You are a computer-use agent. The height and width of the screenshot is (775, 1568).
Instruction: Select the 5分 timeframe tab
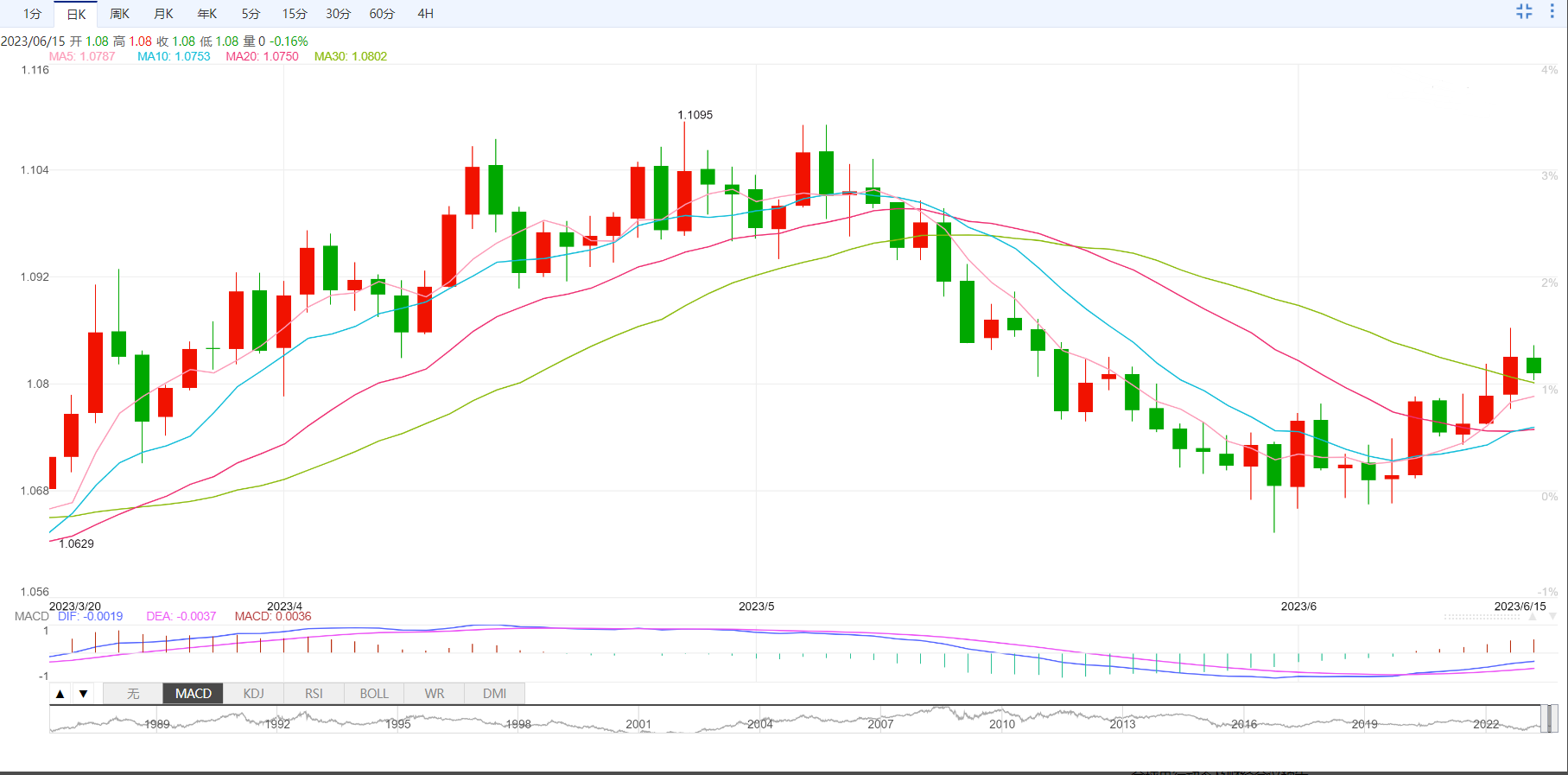(x=251, y=14)
